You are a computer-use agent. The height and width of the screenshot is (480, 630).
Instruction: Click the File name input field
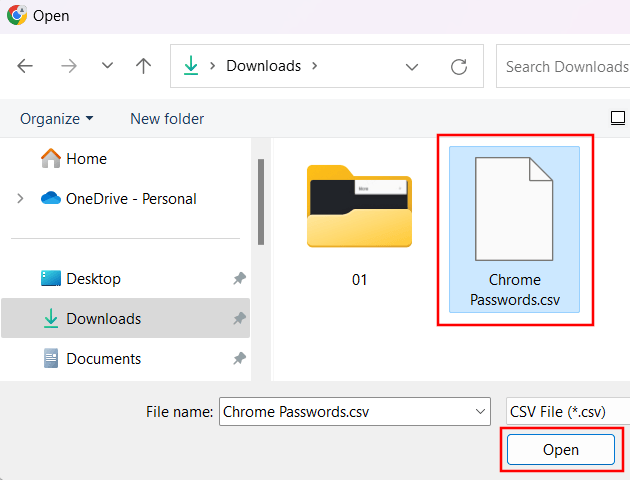click(355, 412)
